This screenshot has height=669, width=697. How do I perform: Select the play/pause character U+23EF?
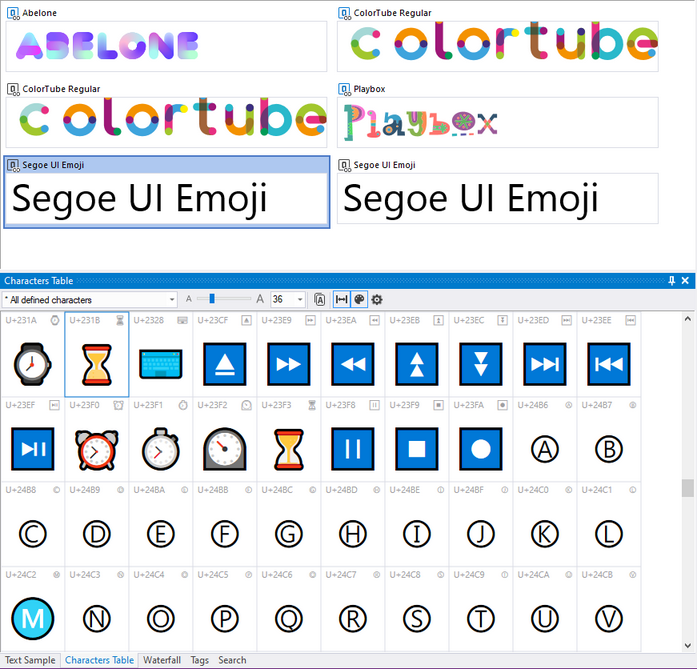click(x=32, y=439)
